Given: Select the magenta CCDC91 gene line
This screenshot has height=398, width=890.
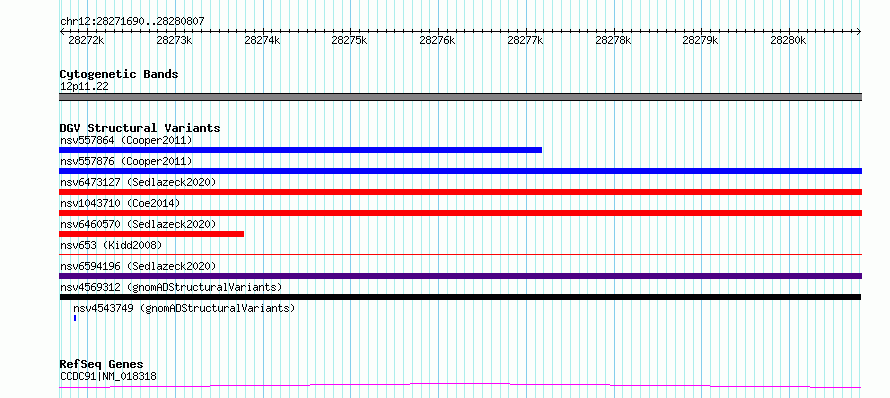Looking at the screenshot, I should click(460, 386).
